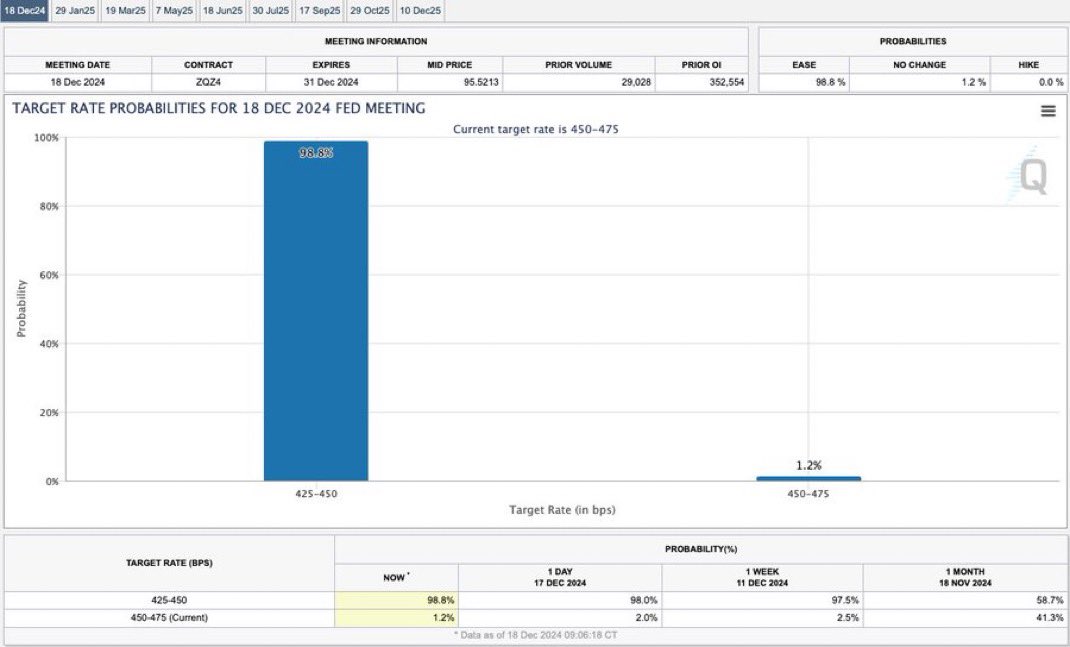This screenshot has height=647, width=1070.
Task: Click the 2.0% one-day cell
Action: 560,618
